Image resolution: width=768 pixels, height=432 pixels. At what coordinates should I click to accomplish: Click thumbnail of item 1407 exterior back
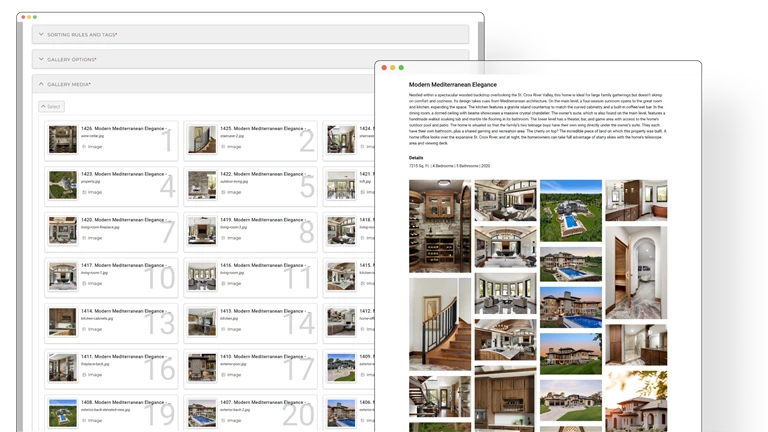[x=202, y=413]
